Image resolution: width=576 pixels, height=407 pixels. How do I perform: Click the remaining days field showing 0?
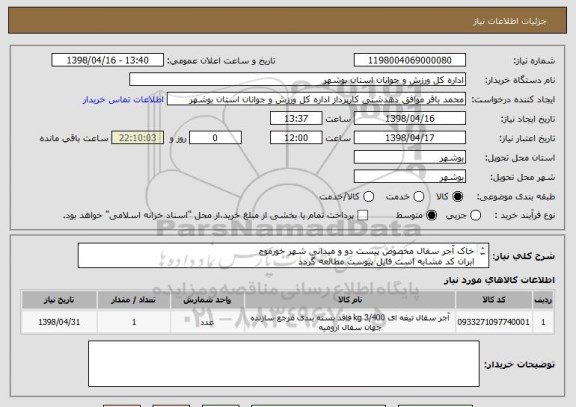(x=215, y=138)
